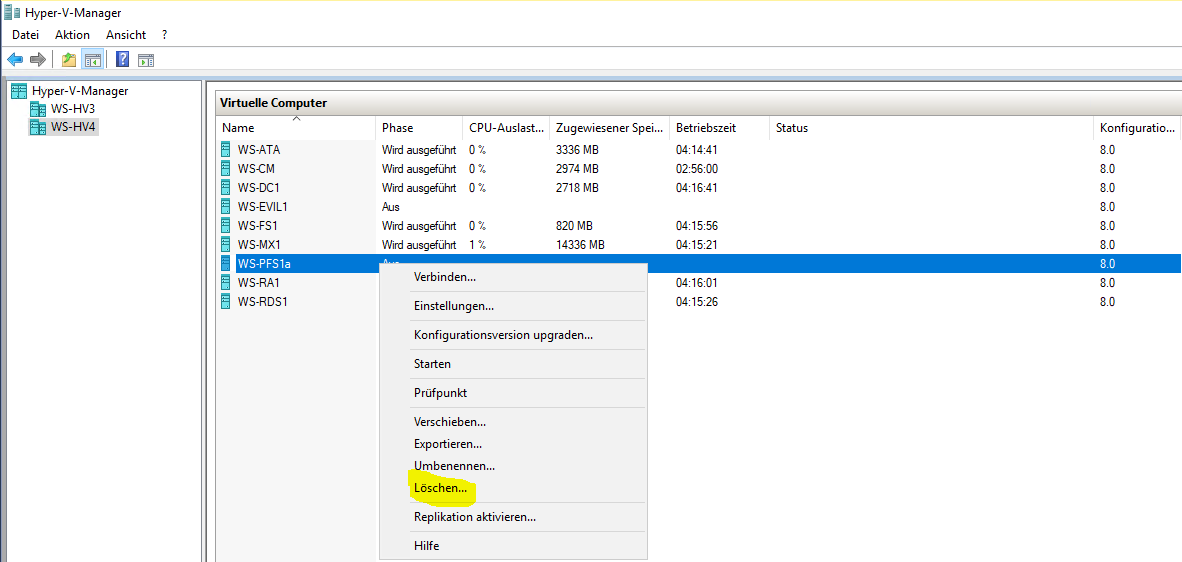Choose Exportieren... from the context menu
Screen dimensions: 1182x562
[x=513, y=444]
